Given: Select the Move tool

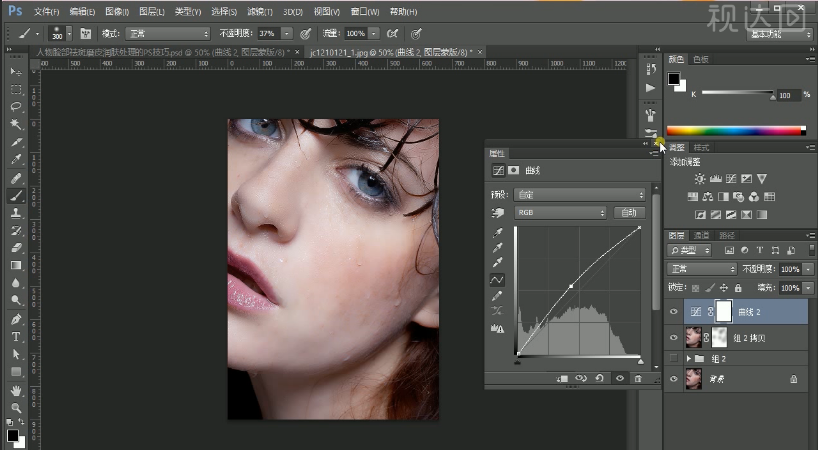Looking at the screenshot, I should click(16, 71).
